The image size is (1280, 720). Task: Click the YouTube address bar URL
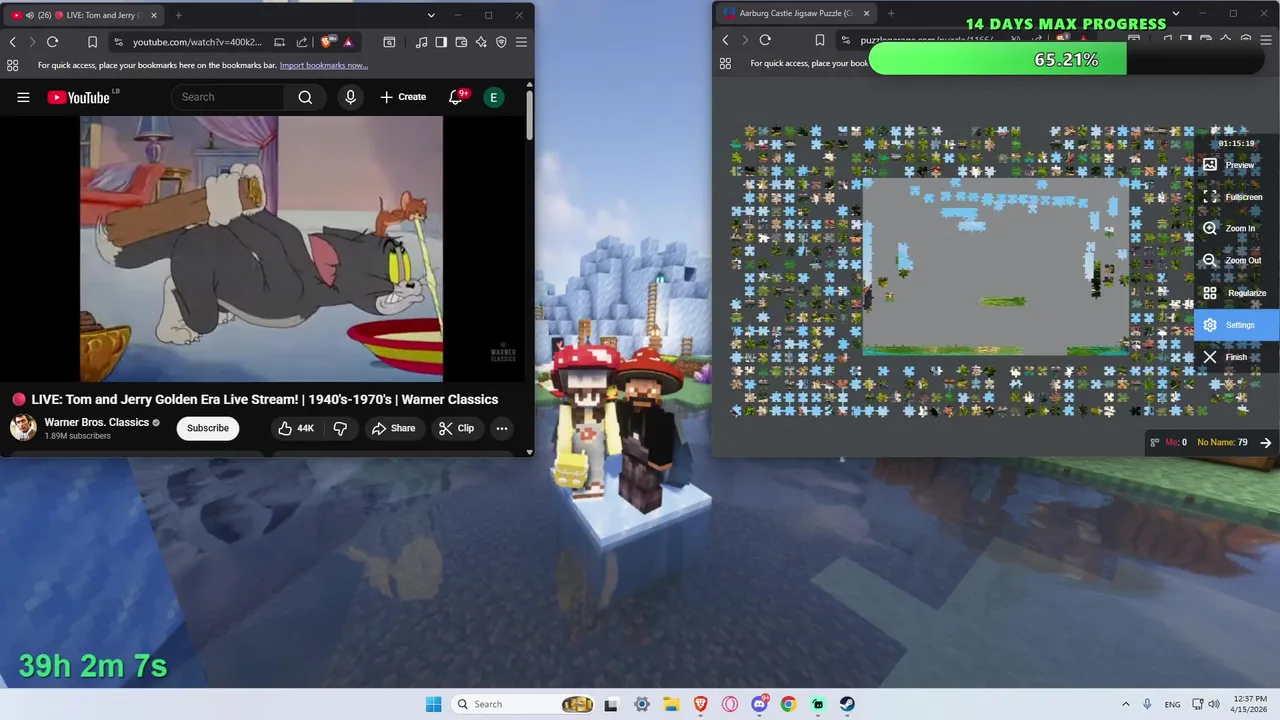click(x=197, y=42)
